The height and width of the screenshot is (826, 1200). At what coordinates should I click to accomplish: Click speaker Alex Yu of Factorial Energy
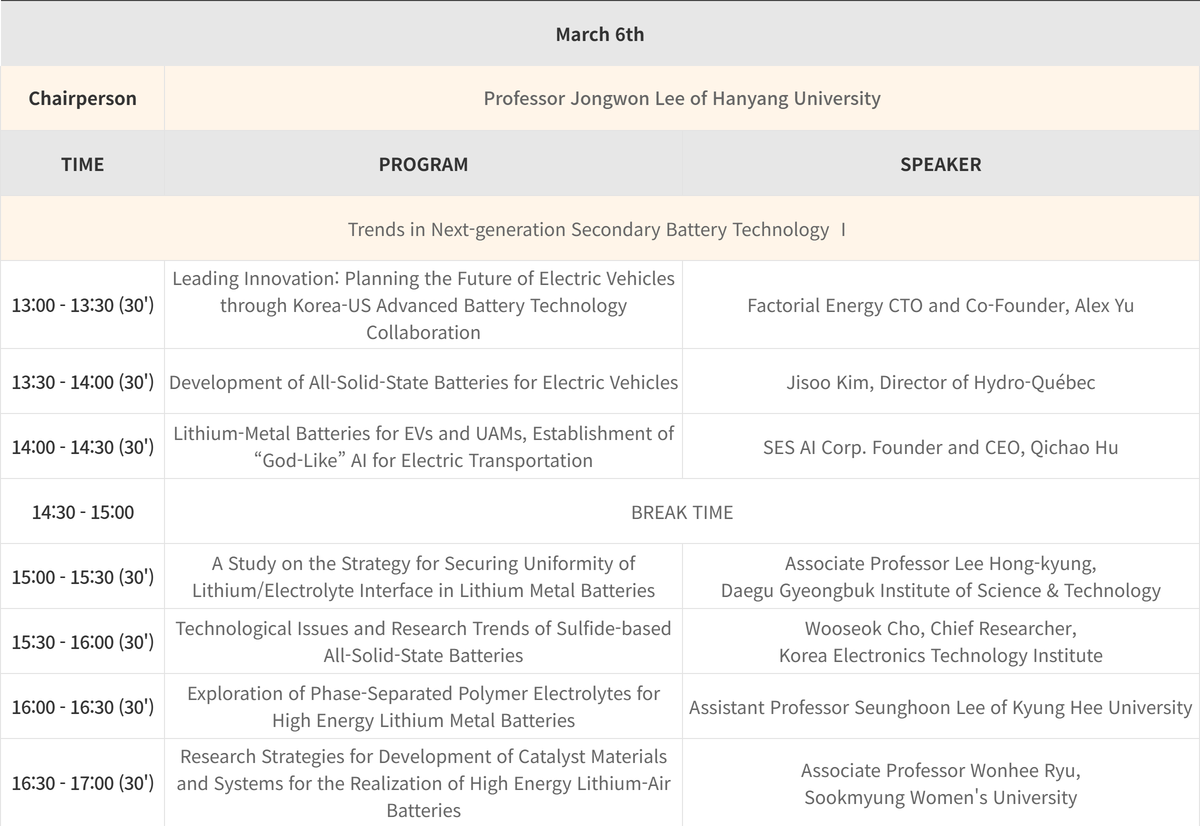940,305
